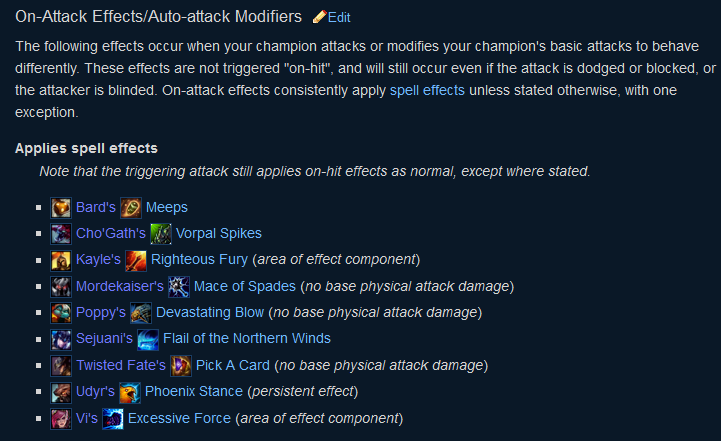Click the Meeps ability icon
The height and width of the screenshot is (441, 721).
(x=131, y=208)
